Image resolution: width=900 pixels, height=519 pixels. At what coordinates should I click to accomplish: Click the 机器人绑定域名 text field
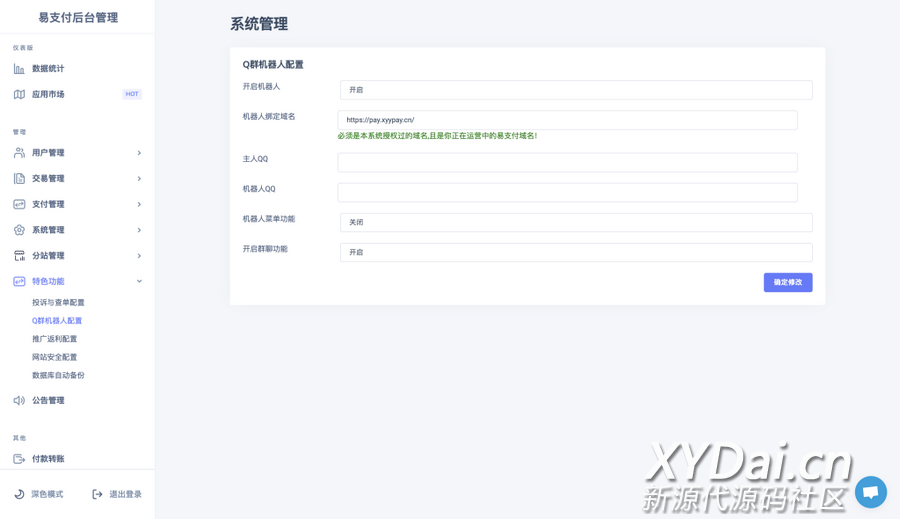(x=567, y=120)
